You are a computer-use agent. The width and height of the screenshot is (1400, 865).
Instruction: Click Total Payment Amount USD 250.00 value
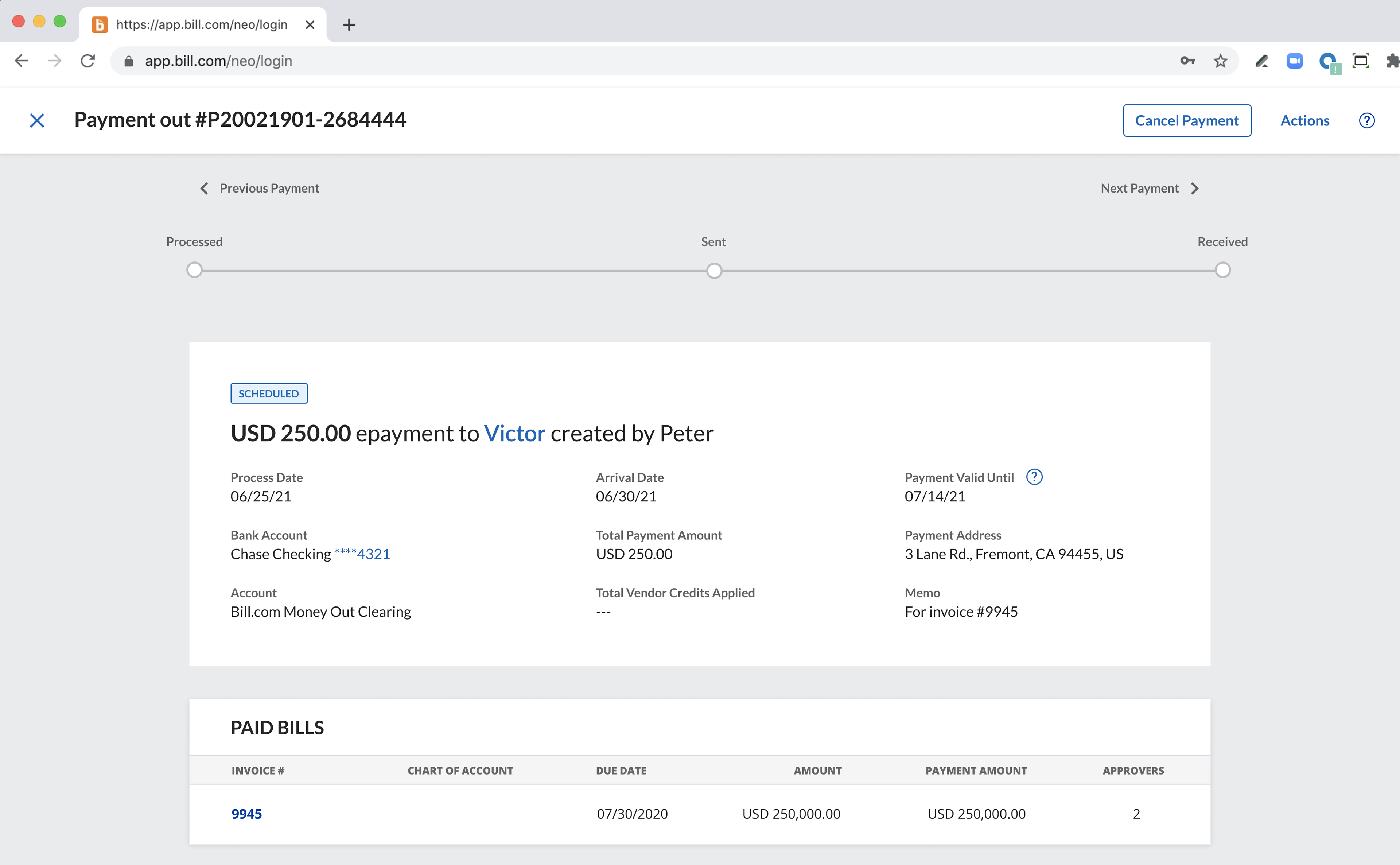(634, 554)
